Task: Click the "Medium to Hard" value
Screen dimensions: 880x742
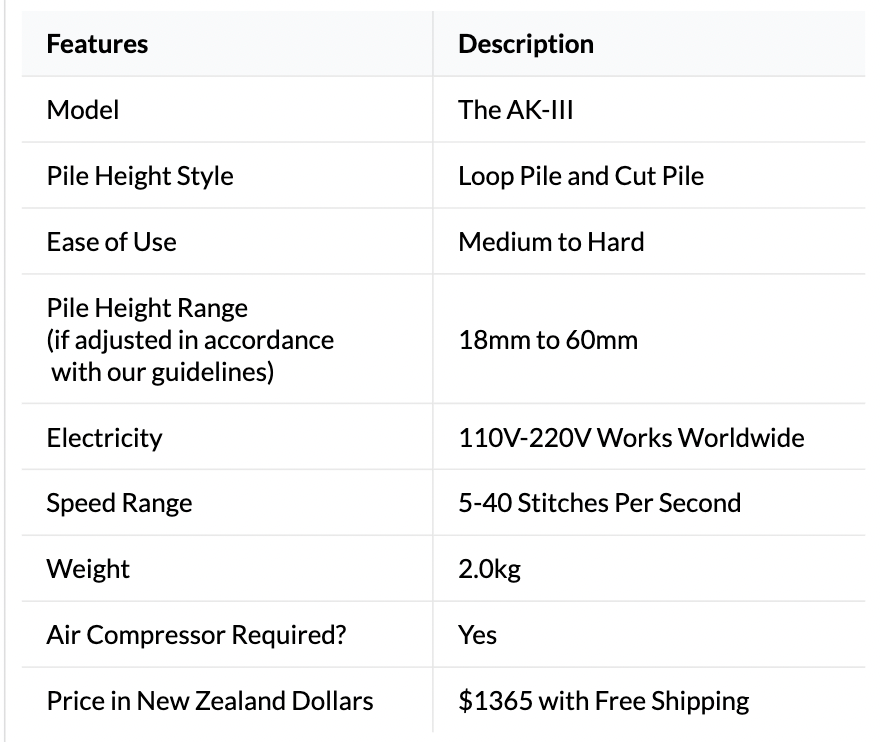Action: point(551,242)
